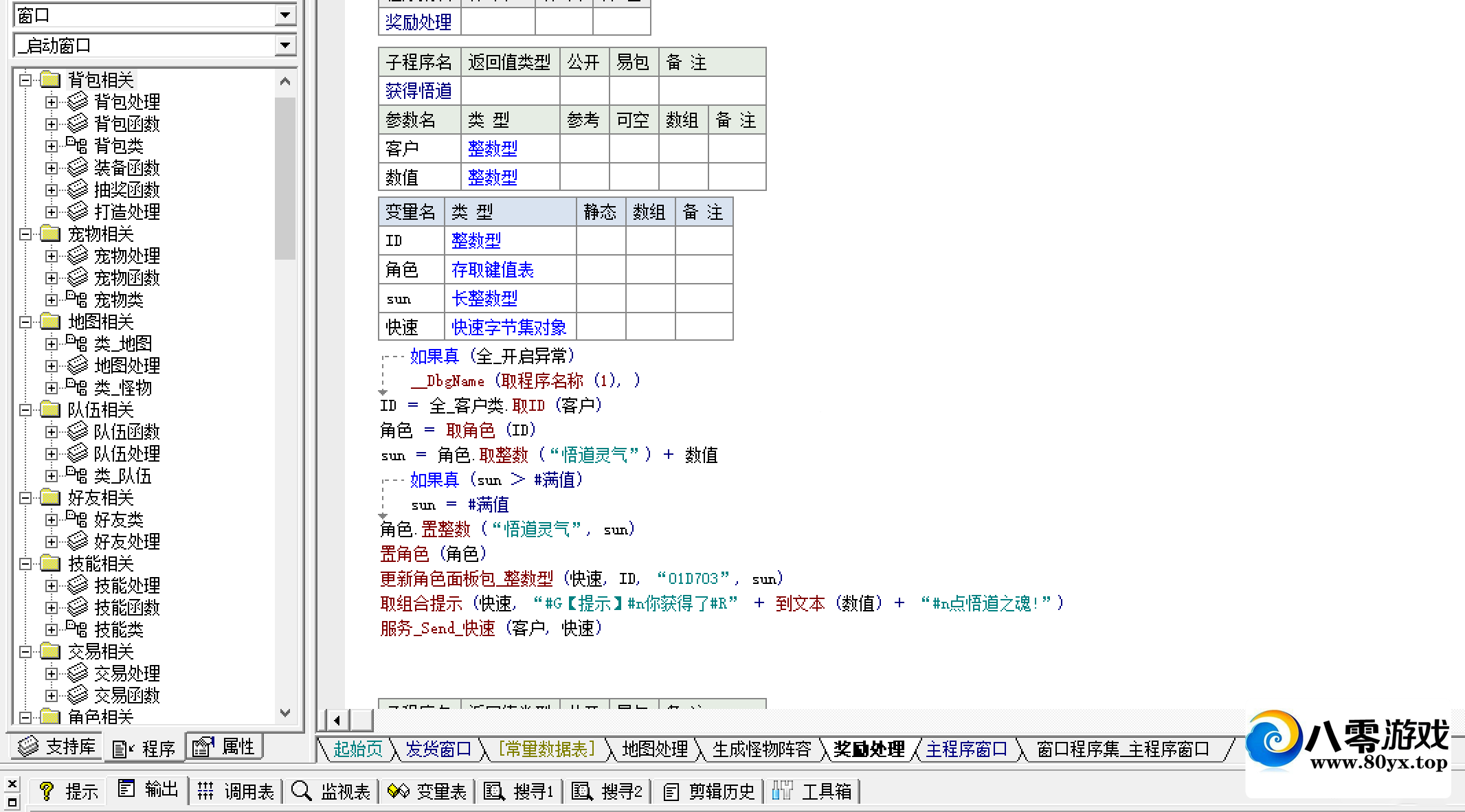
Task: Switch to the 主程序窗口 editor tab
Action: [x=966, y=749]
